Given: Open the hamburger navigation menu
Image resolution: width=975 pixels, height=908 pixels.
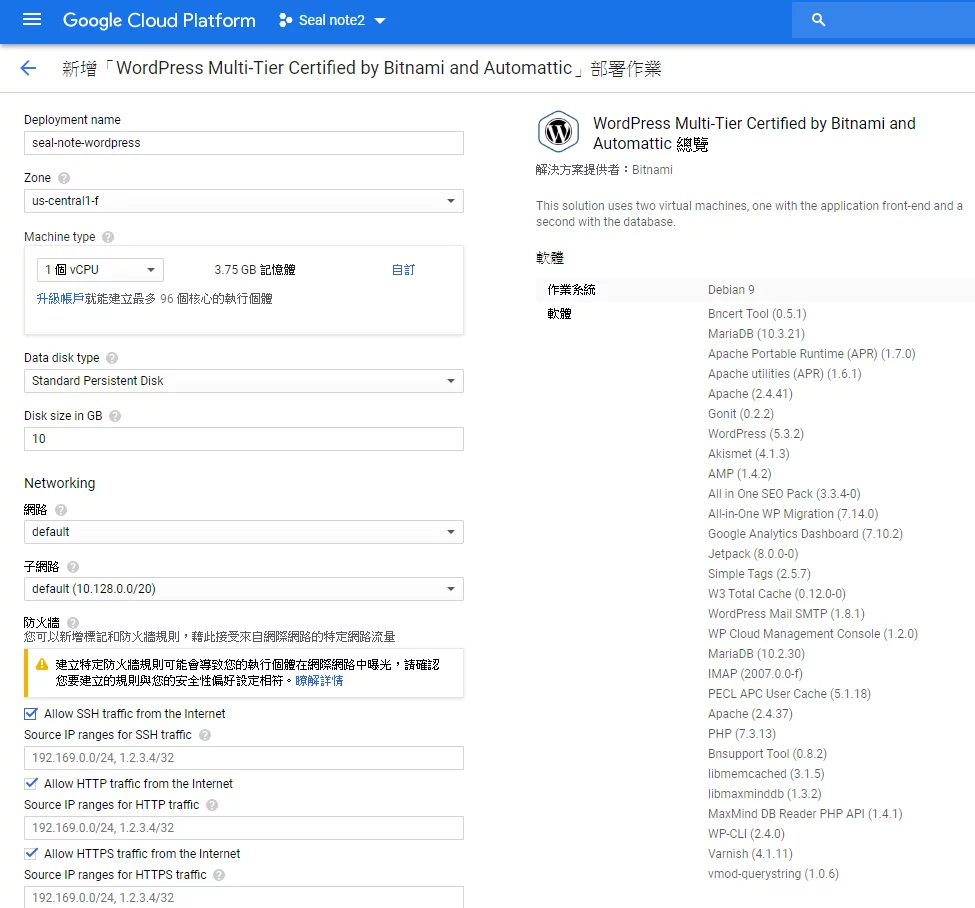Looking at the screenshot, I should [x=32, y=20].
